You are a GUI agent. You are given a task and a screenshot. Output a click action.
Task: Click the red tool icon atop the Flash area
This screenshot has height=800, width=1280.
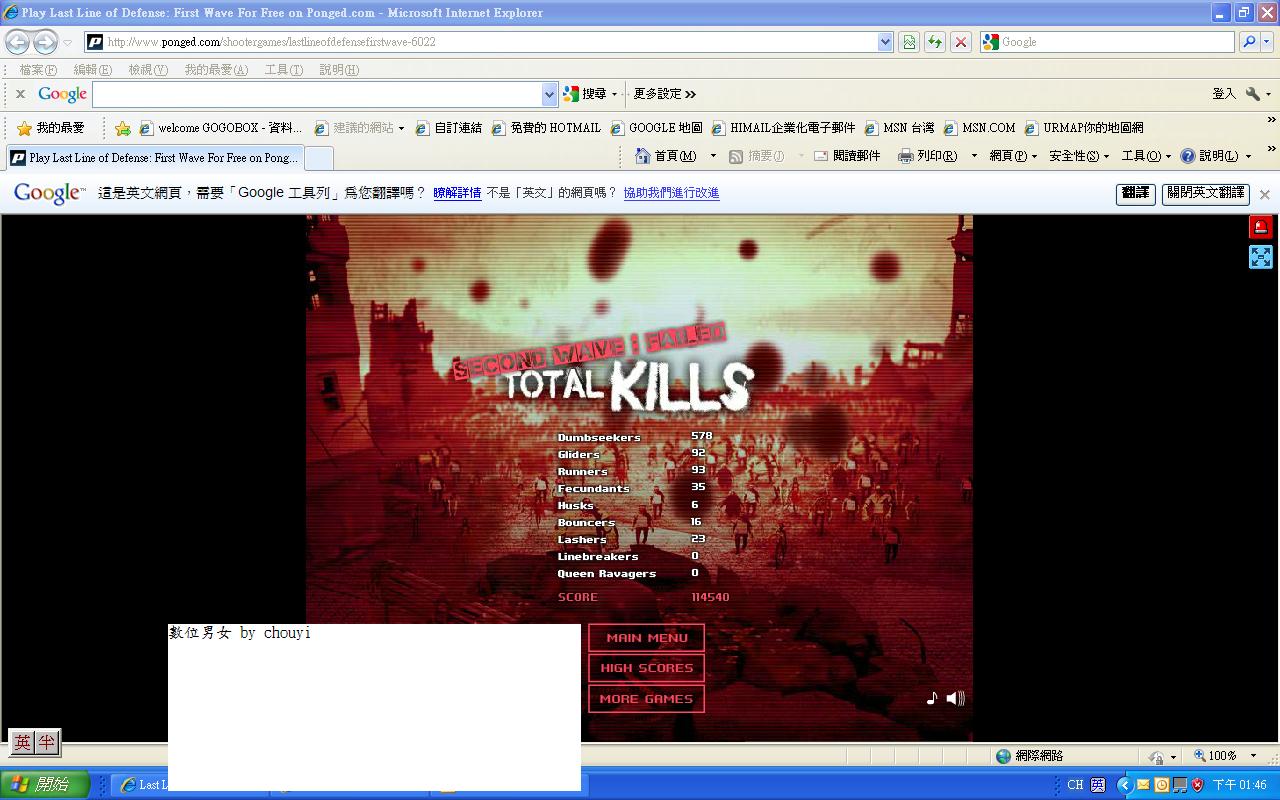[1261, 227]
